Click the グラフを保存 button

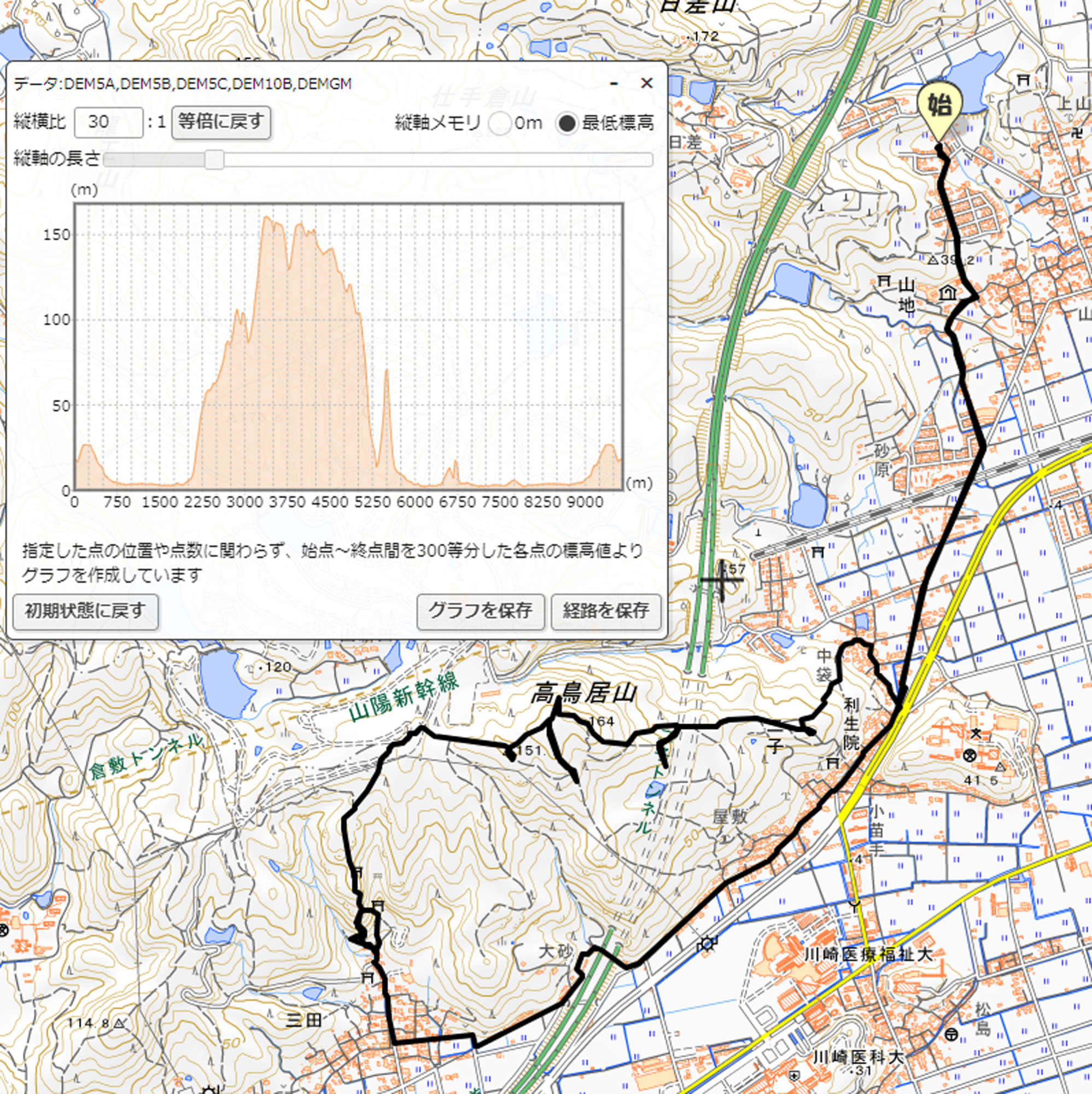(x=481, y=612)
